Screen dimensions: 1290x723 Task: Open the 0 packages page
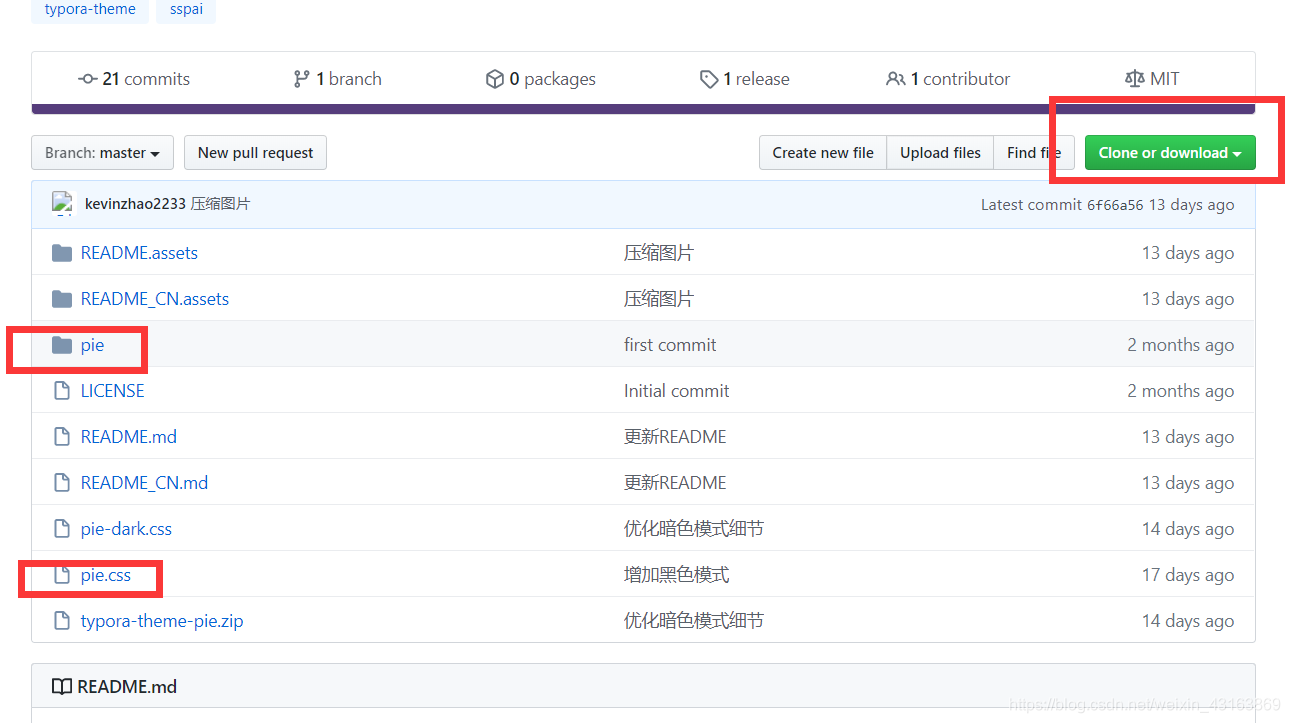(540, 79)
